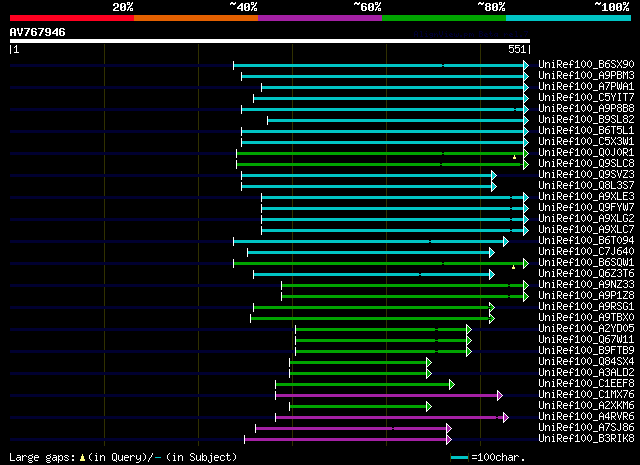Image resolution: width=640 pixels, height=465 pixels.
Task: Select UniRef100_A2YD05 label
Action: tap(586, 329)
